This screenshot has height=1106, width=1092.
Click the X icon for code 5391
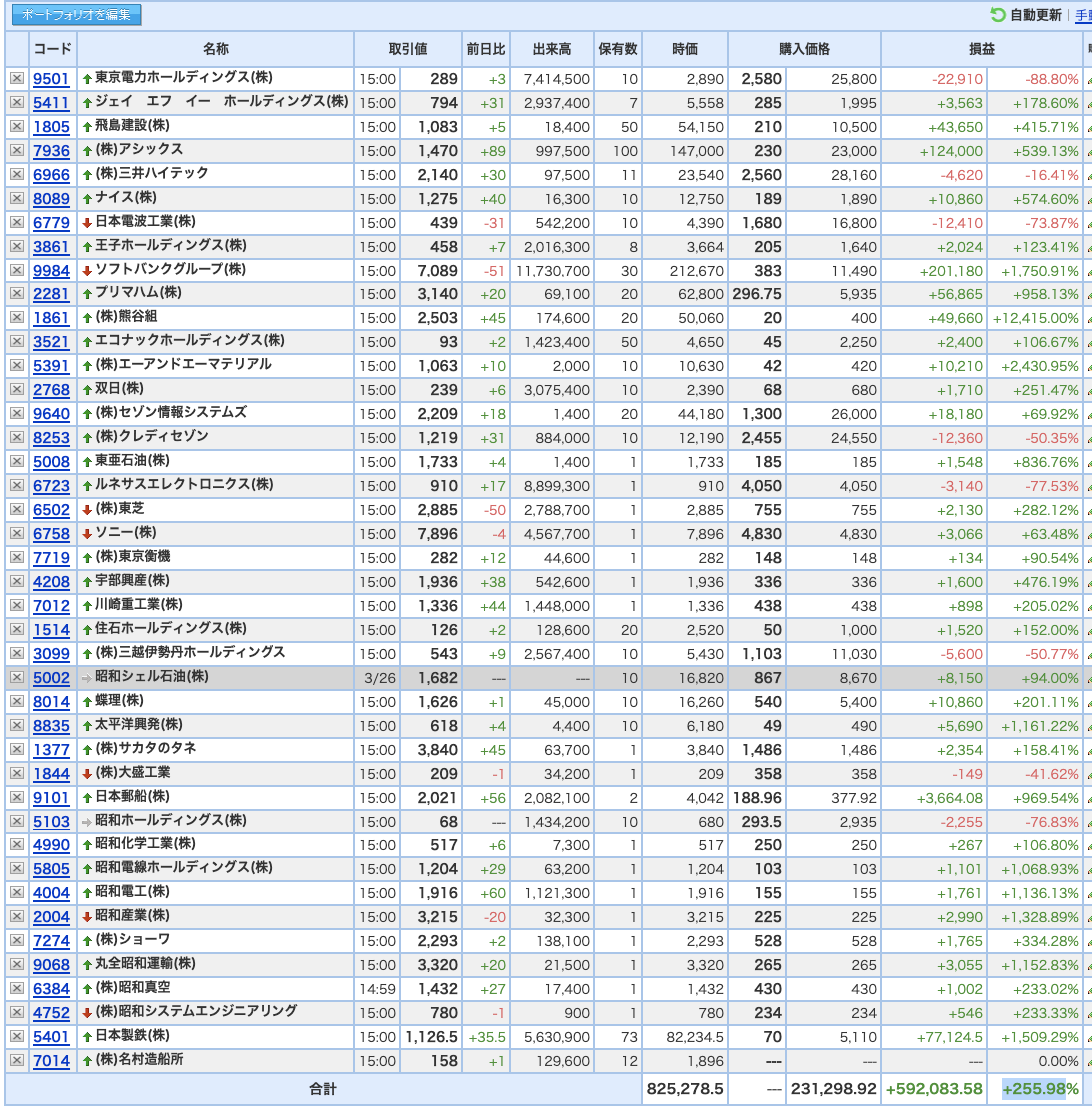[x=17, y=366]
